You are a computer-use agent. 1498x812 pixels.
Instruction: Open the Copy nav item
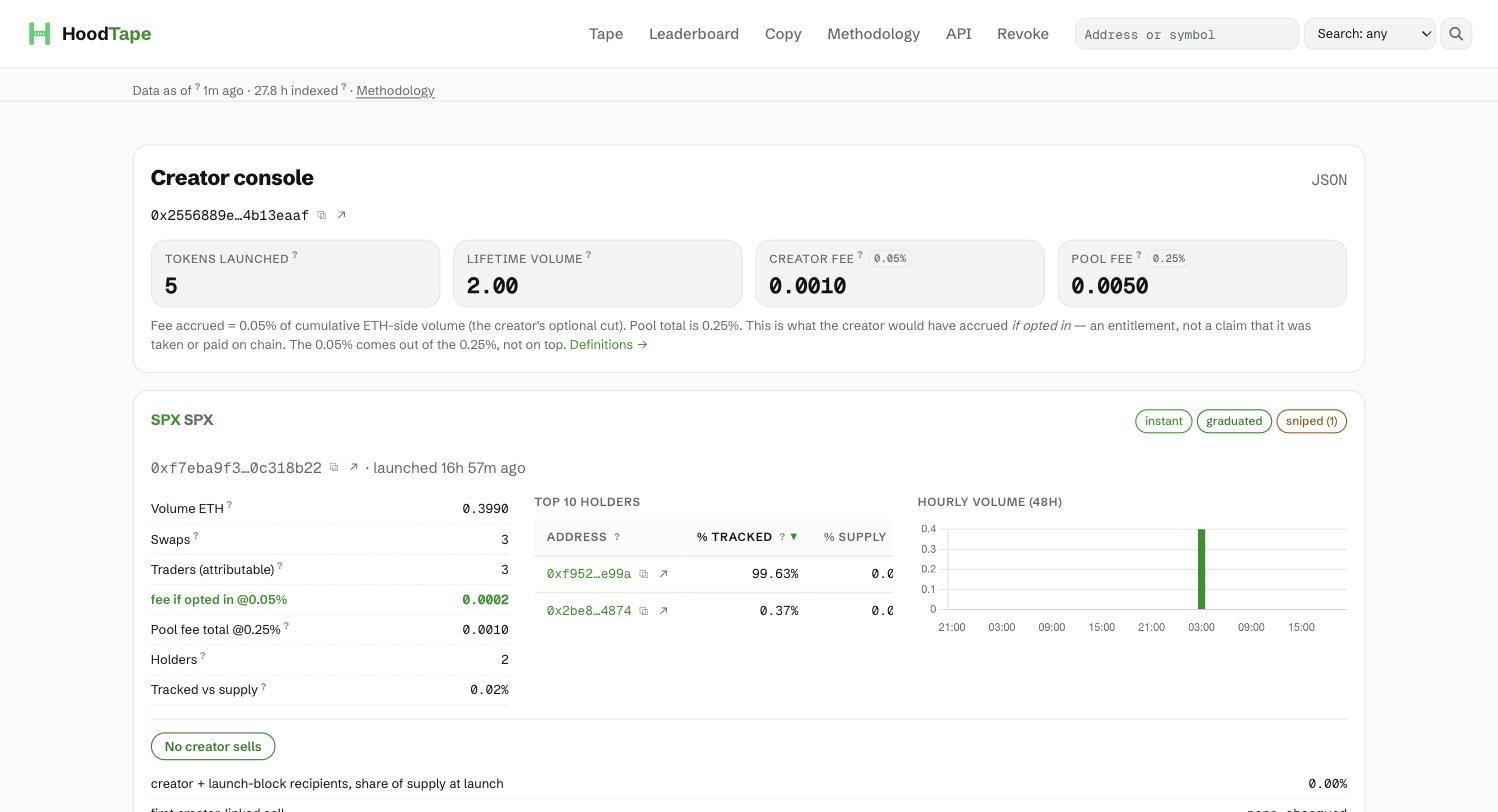[783, 34]
